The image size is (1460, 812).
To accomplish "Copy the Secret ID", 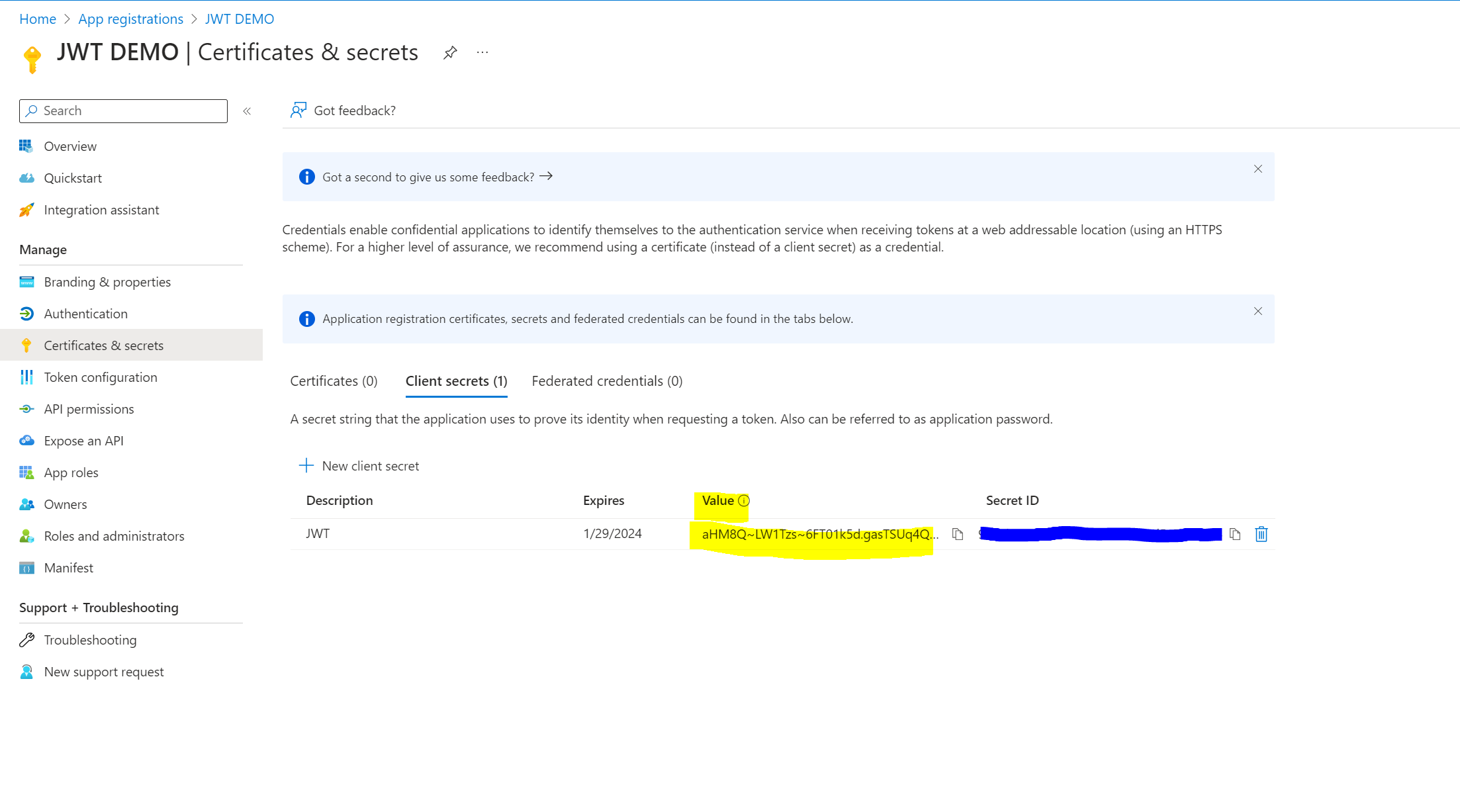I will [1235, 533].
